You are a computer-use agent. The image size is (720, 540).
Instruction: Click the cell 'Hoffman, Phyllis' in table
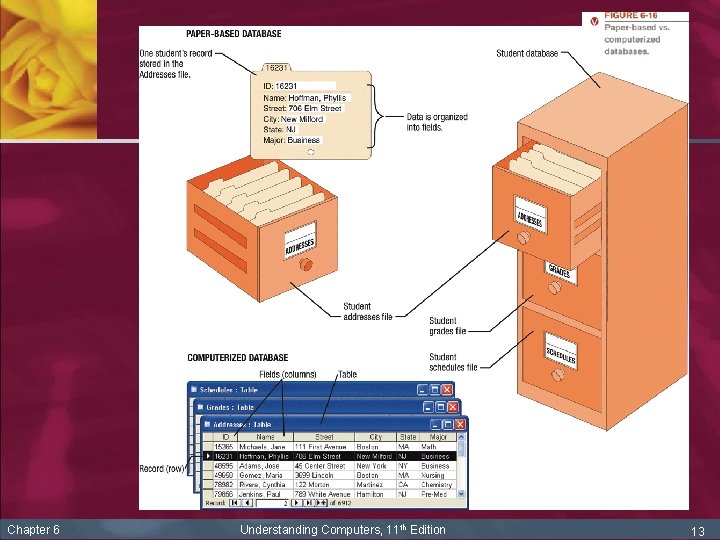tap(265, 456)
